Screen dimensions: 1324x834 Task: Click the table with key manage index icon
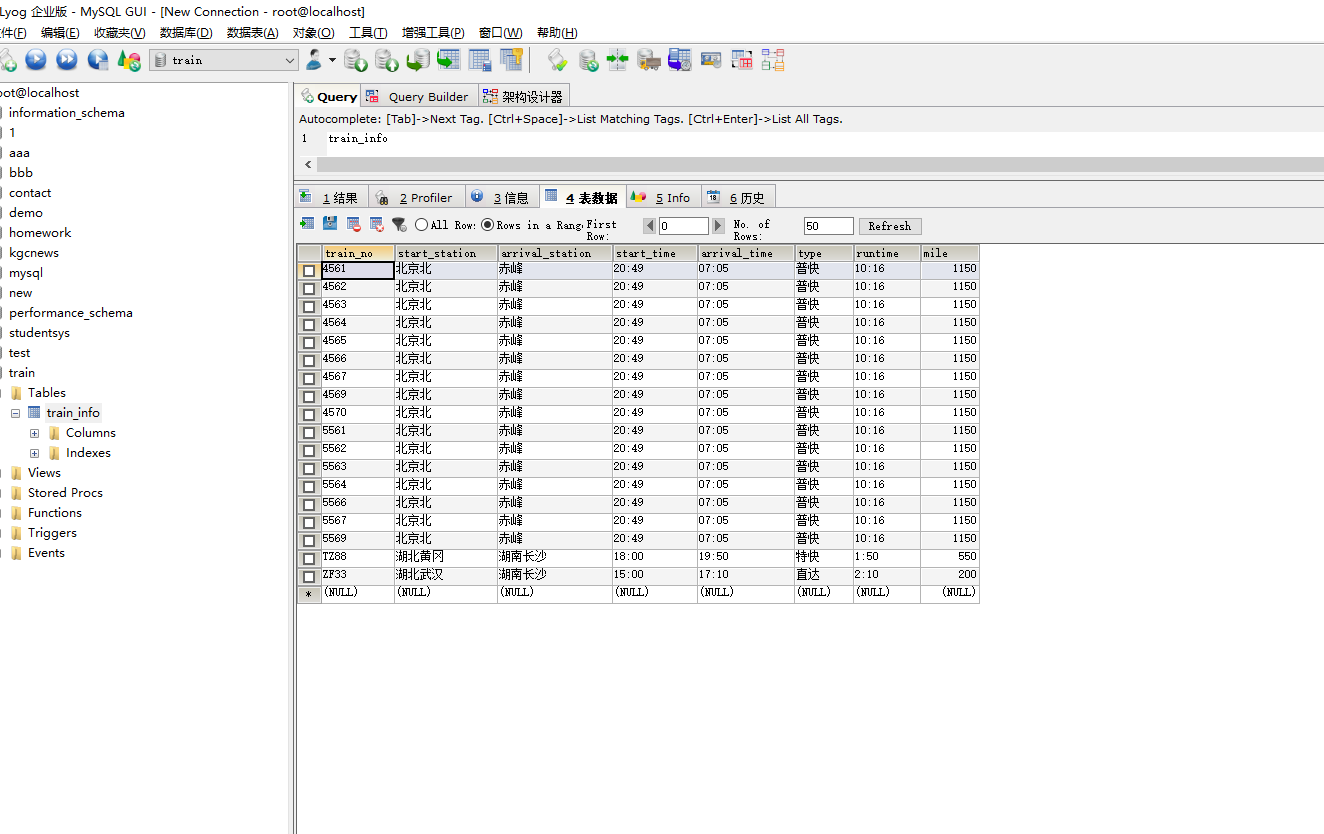pyautogui.click(x=512, y=60)
